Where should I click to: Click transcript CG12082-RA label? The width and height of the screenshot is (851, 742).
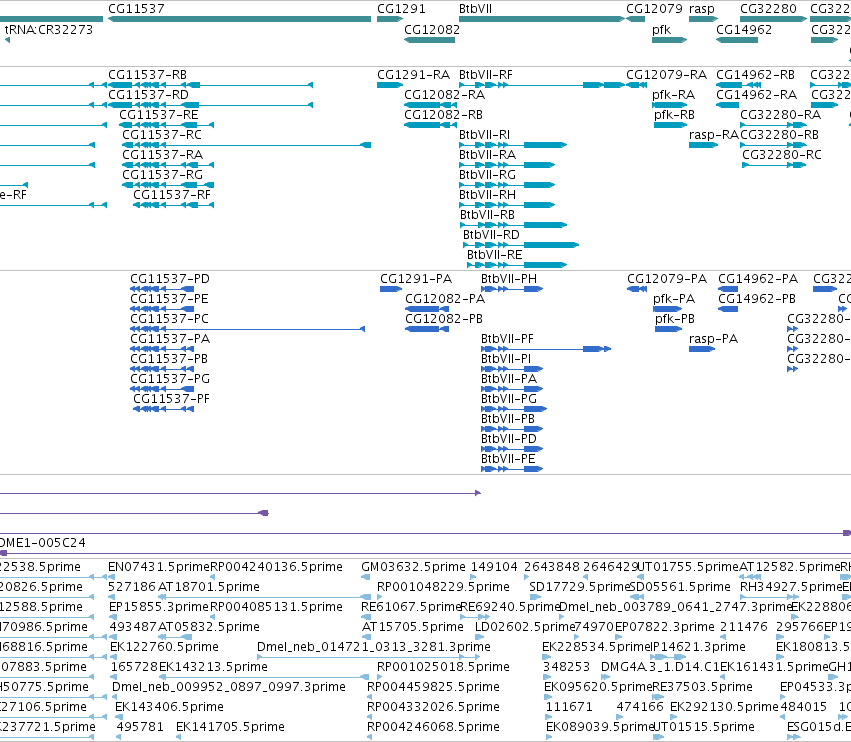click(445, 95)
